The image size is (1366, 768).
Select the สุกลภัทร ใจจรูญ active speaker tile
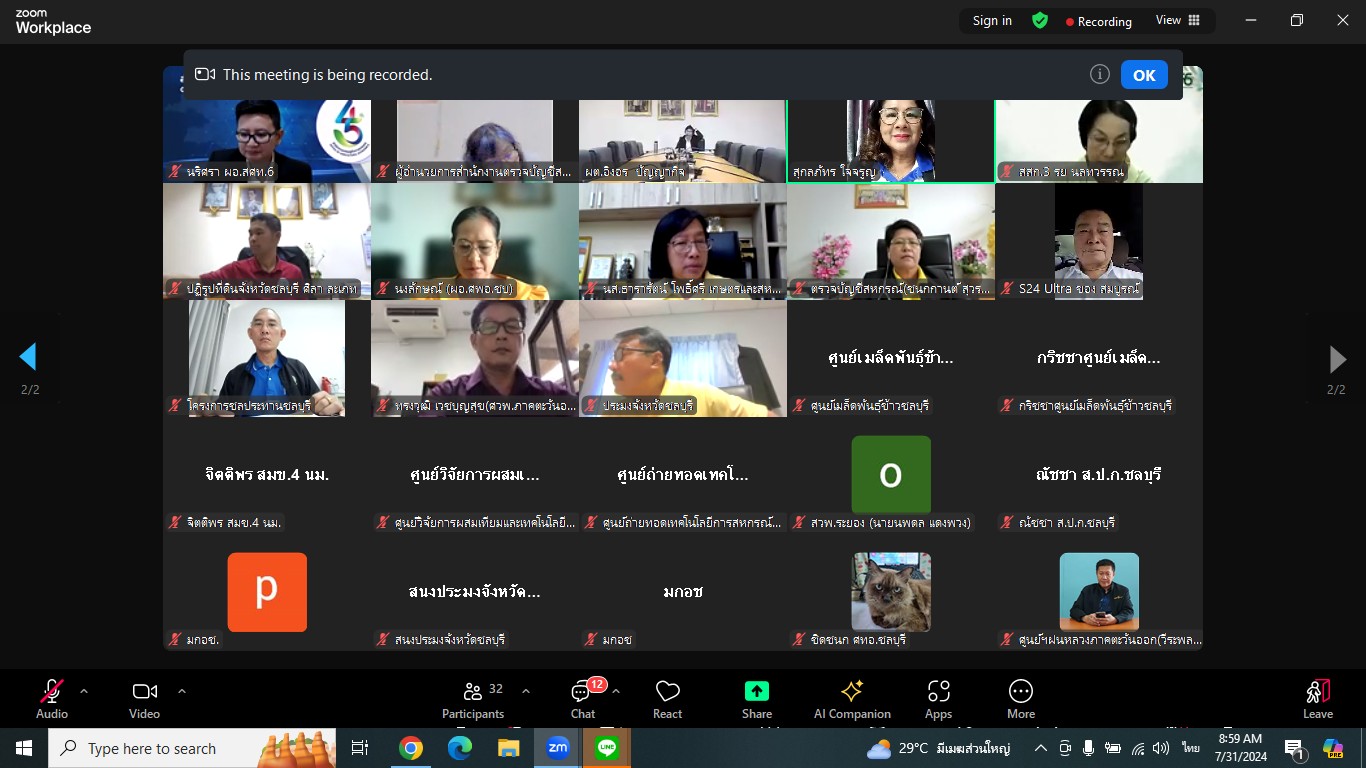click(x=891, y=125)
